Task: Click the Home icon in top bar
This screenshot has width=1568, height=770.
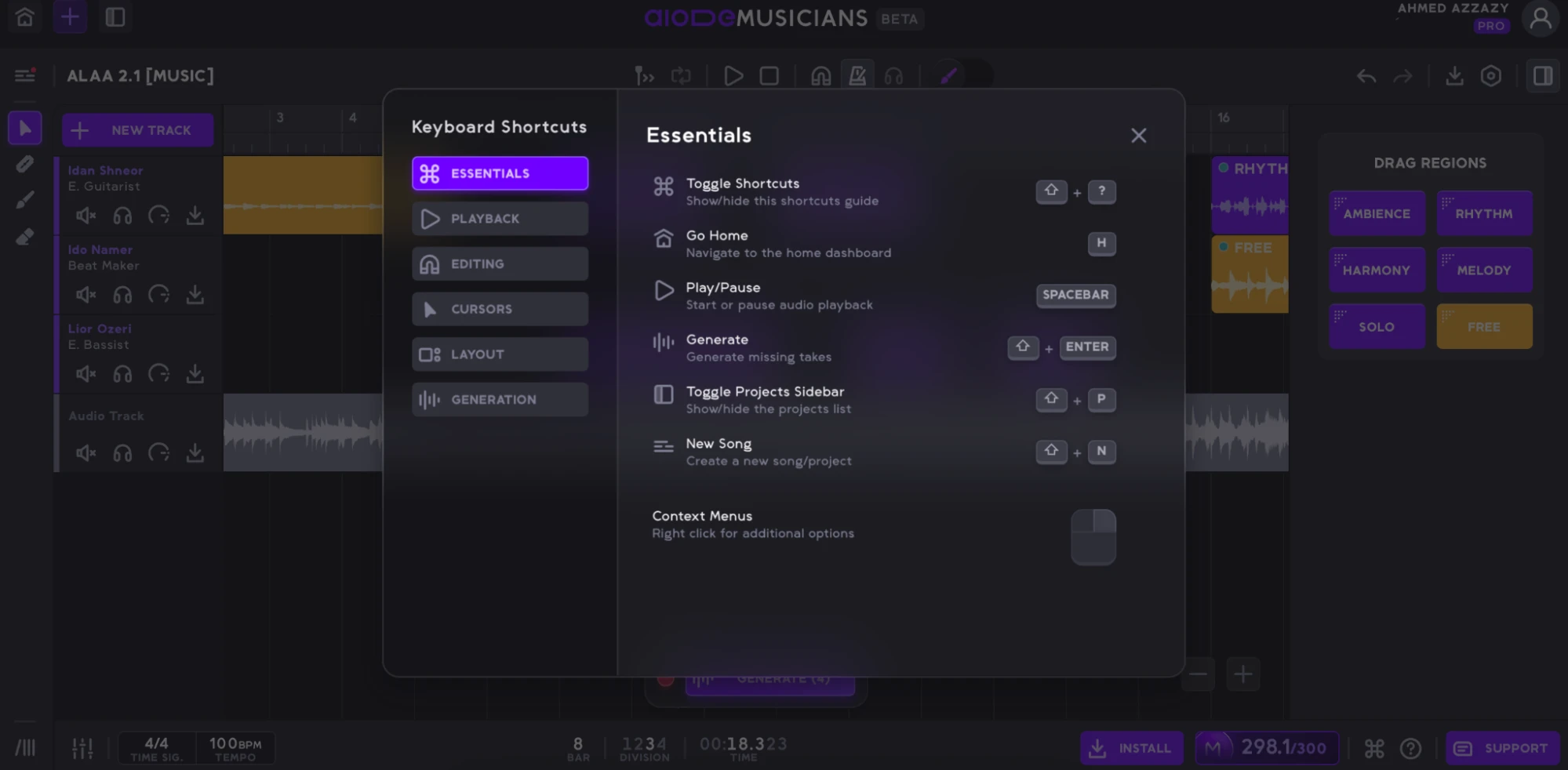Action: tap(25, 17)
